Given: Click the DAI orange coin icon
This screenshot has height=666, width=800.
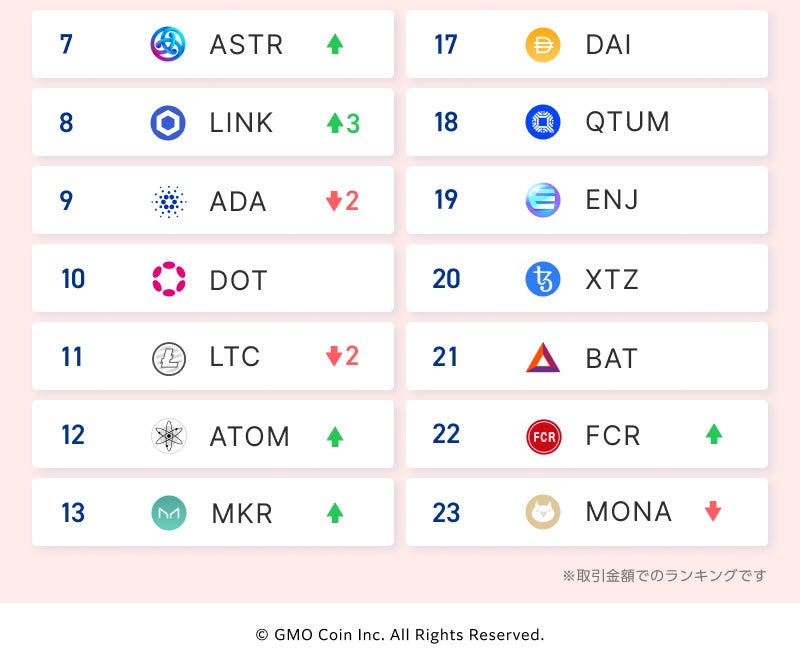Looking at the screenshot, I should pyautogui.click(x=543, y=44).
